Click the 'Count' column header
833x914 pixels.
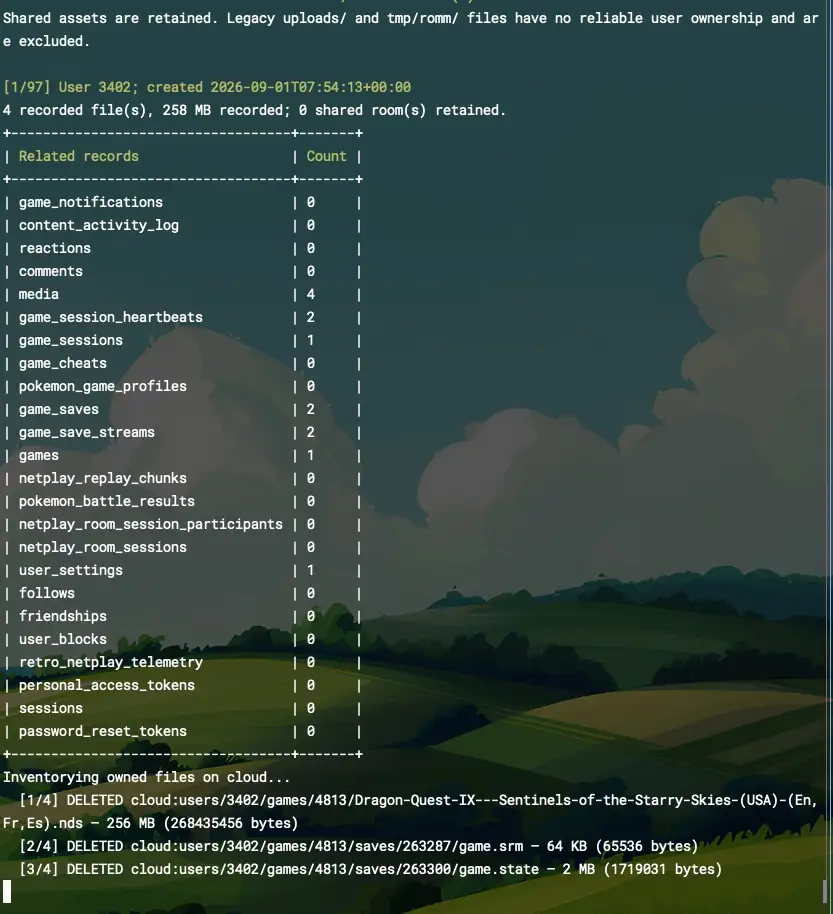(326, 156)
